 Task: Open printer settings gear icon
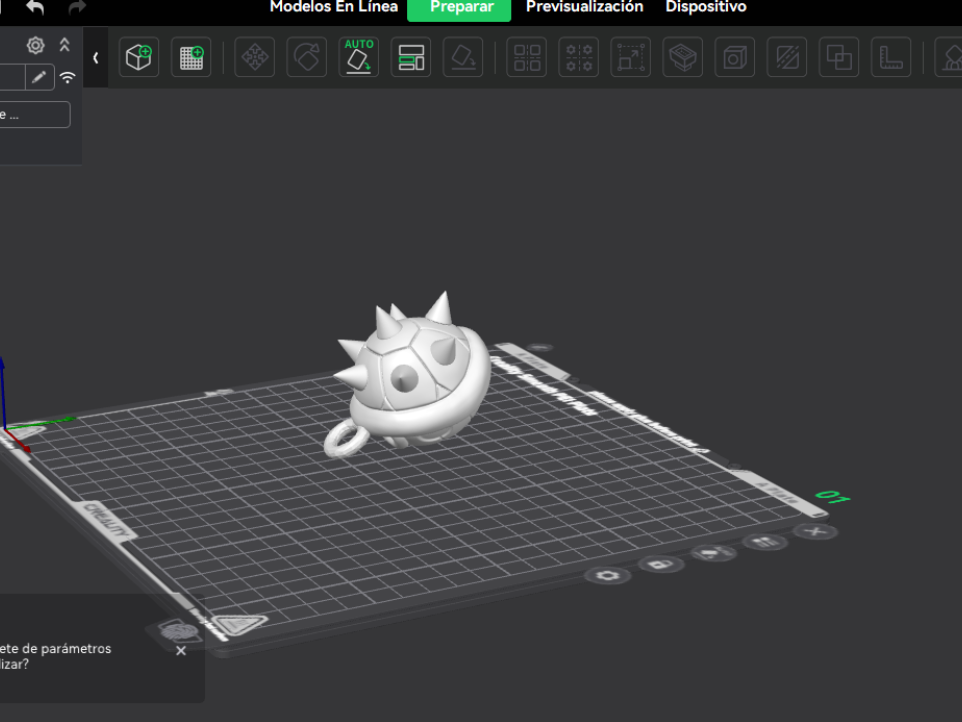36,45
